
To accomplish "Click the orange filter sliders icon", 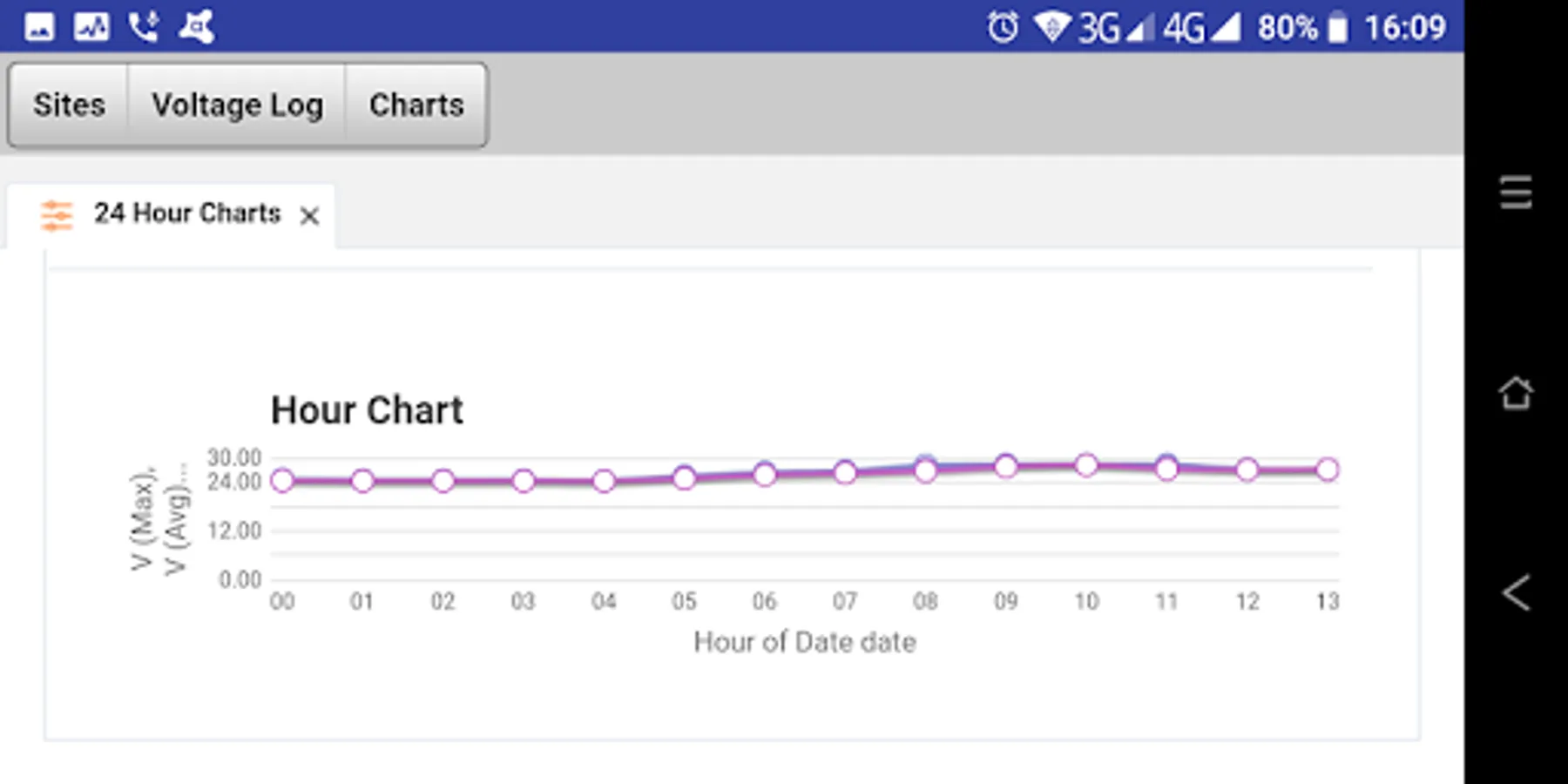I will pyautogui.click(x=57, y=214).
